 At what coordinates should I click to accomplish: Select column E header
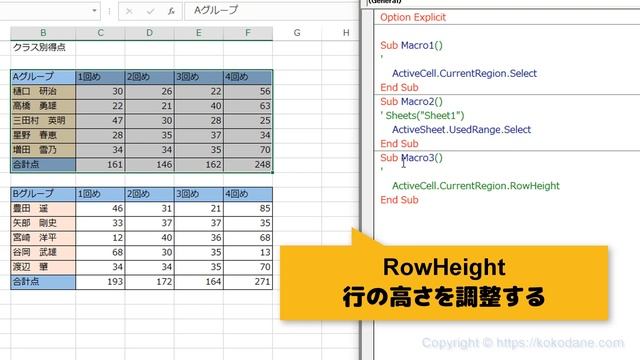coord(199,33)
